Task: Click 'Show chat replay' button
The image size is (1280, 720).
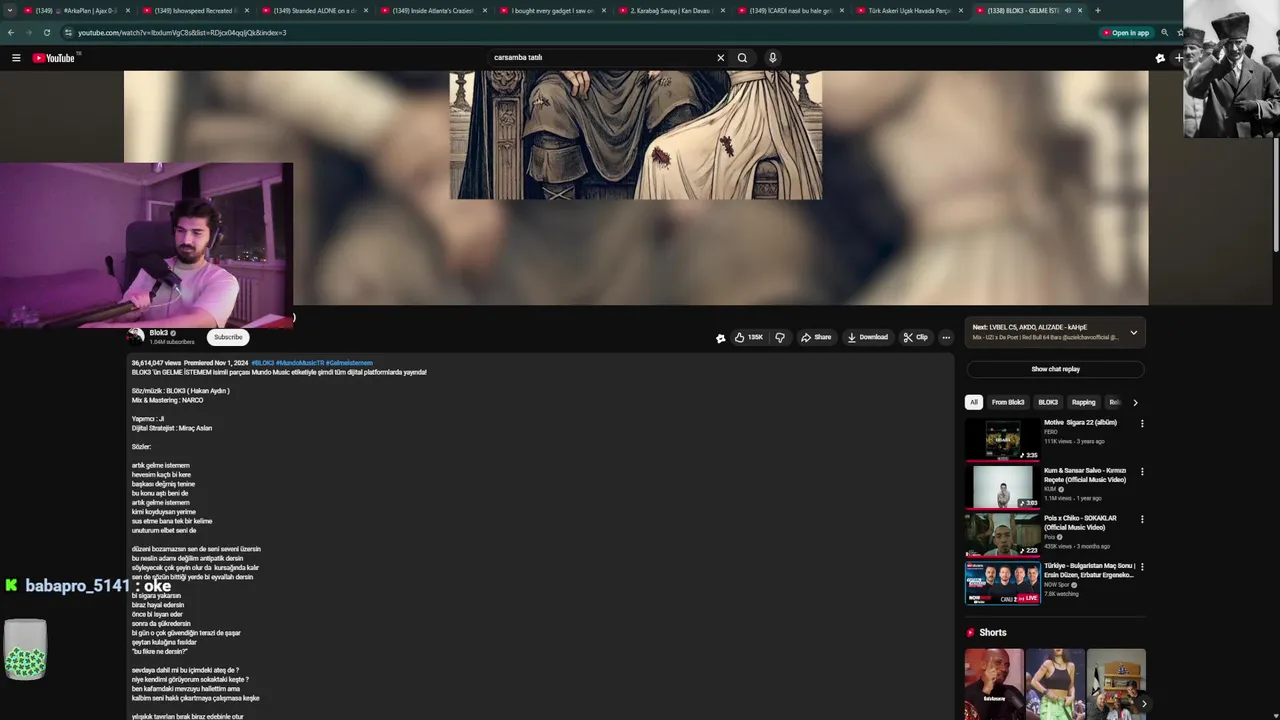Action: coord(1055,369)
